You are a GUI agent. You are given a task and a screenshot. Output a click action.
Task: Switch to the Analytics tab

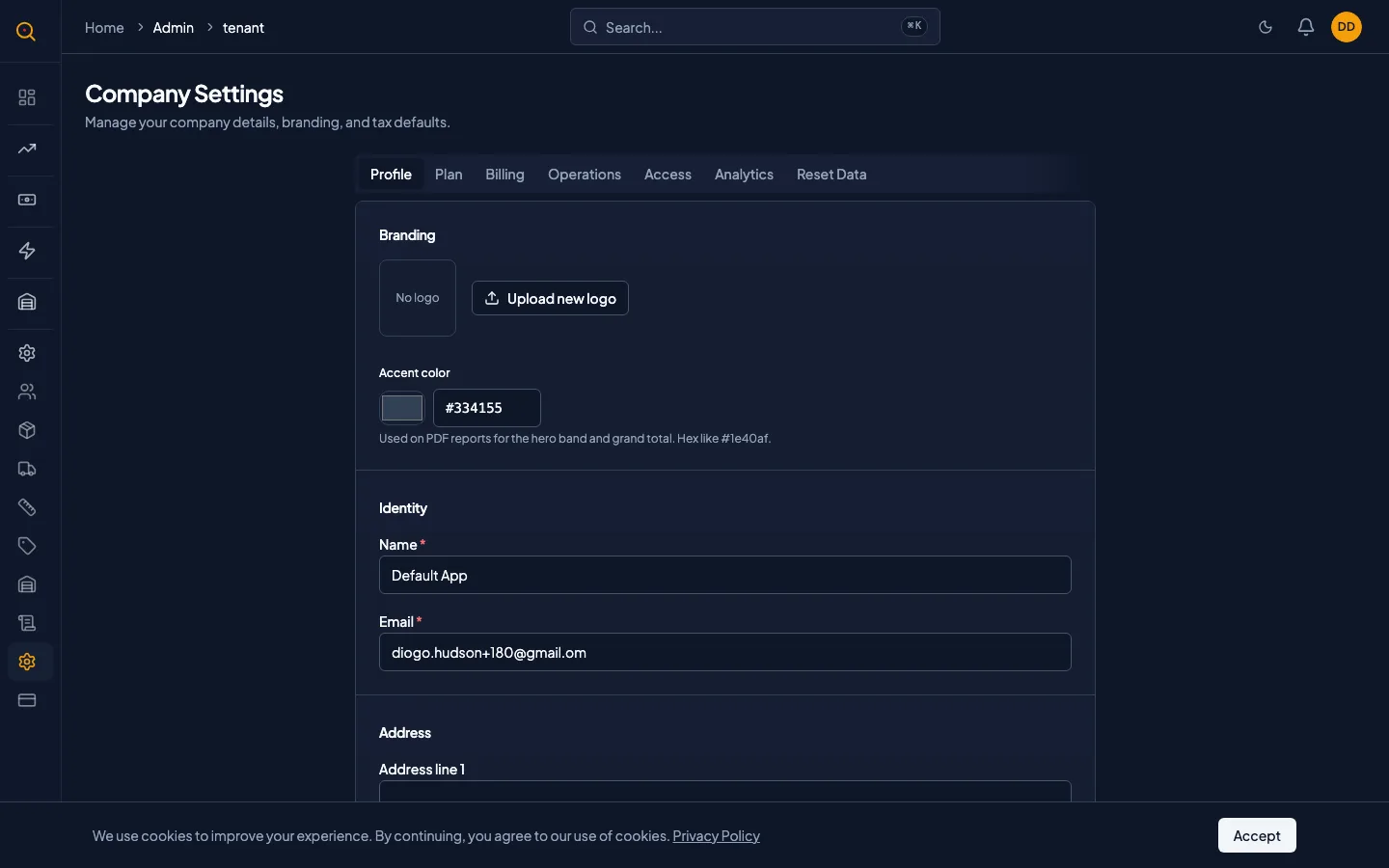click(744, 175)
